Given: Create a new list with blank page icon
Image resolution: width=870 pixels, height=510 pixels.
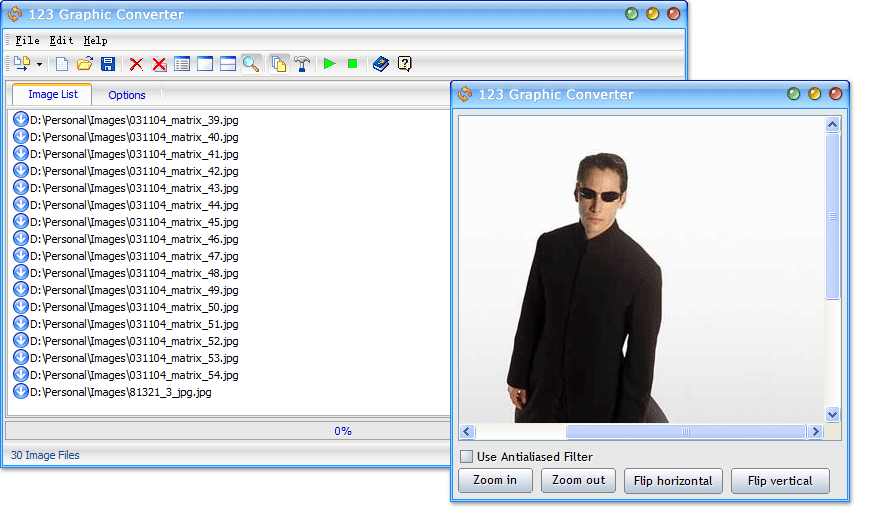Looking at the screenshot, I should tap(62, 64).
